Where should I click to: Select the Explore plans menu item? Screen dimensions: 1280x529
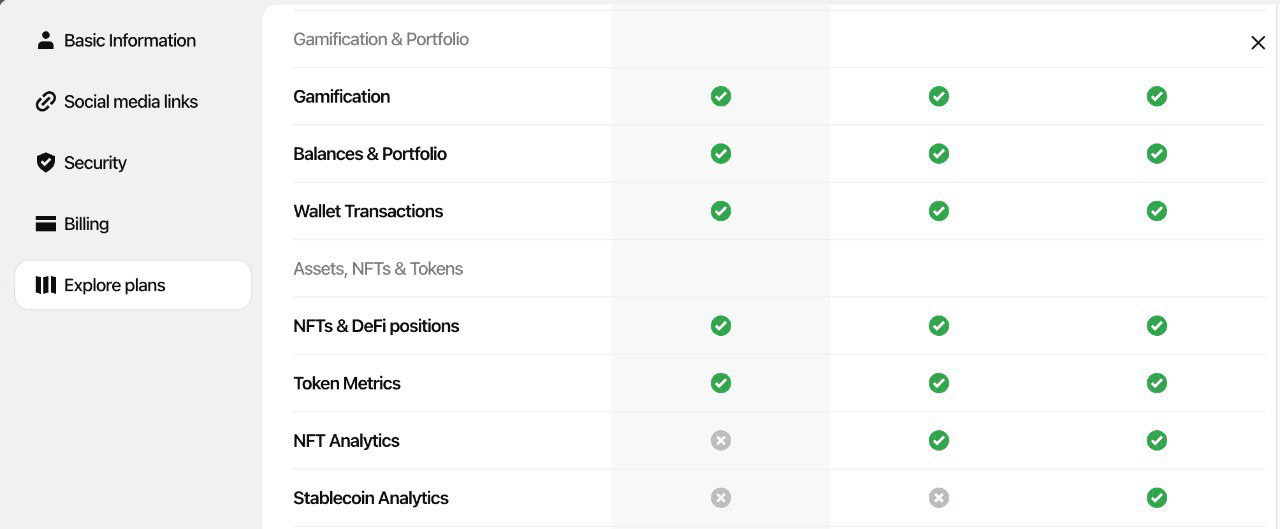coord(114,285)
